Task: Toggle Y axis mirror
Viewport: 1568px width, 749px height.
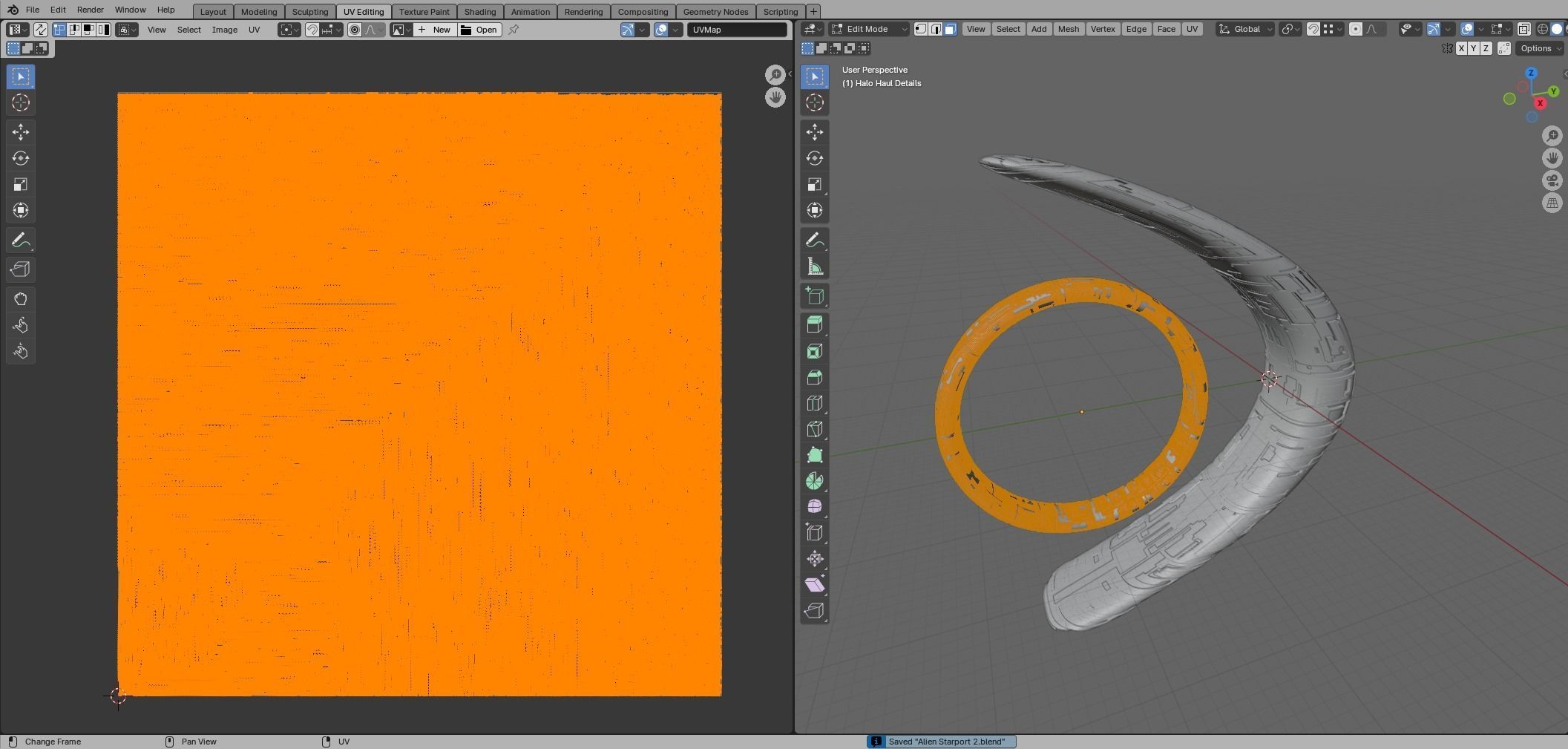Action: [1473, 48]
